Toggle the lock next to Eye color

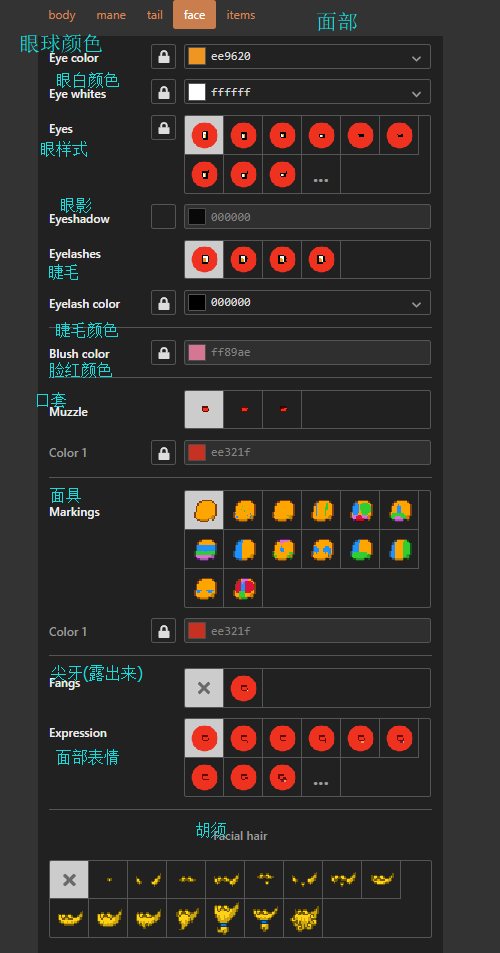click(x=163, y=57)
